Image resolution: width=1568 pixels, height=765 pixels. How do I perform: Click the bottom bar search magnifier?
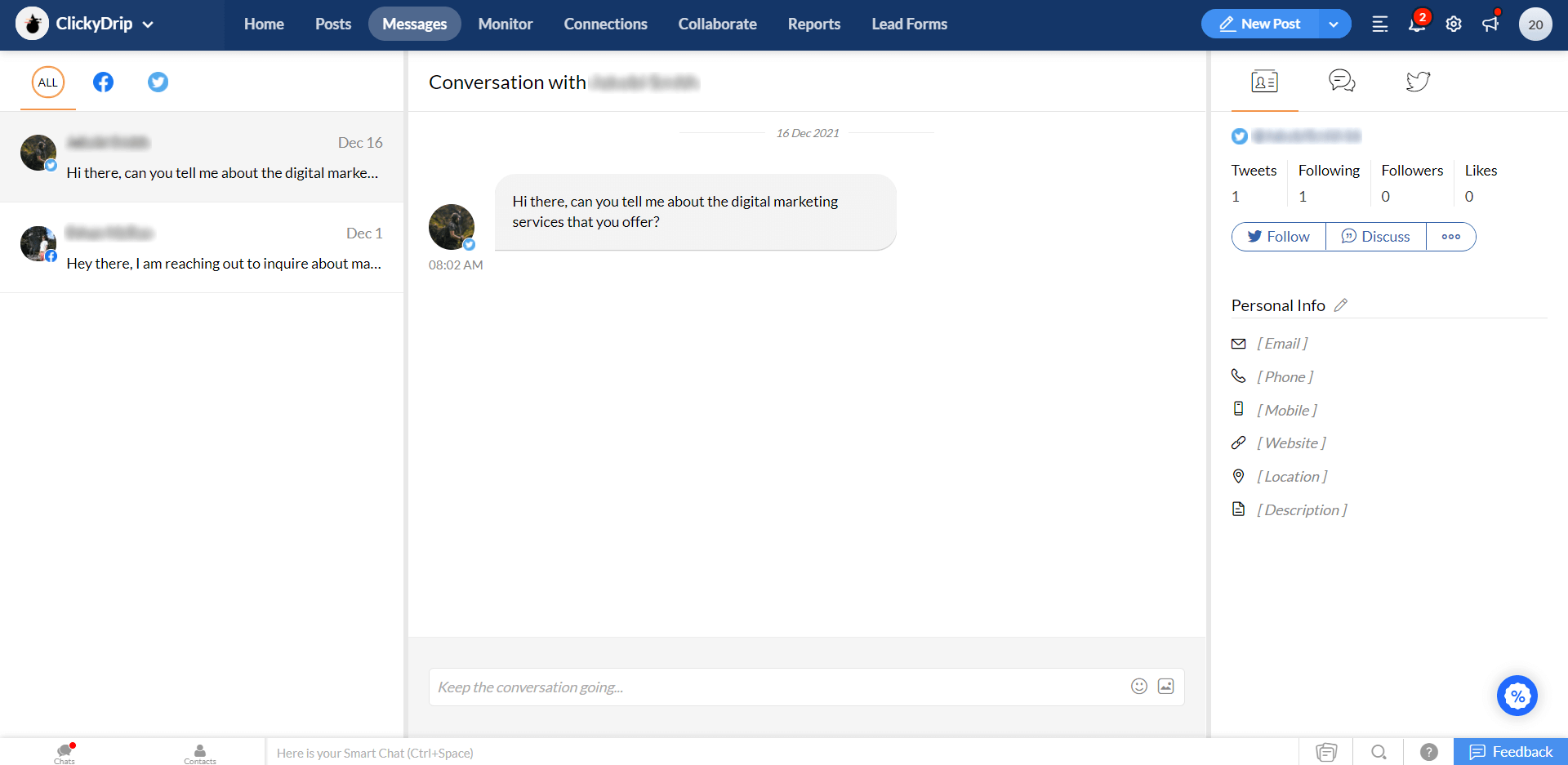1379,752
